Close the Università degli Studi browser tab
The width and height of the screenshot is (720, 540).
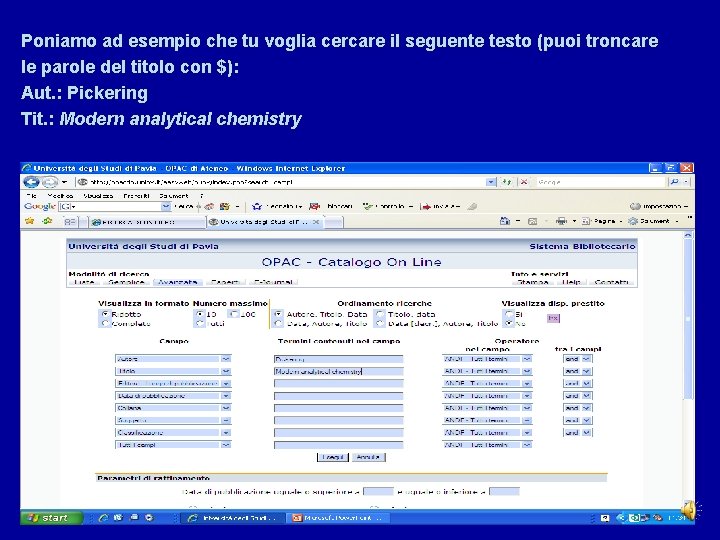(x=316, y=222)
